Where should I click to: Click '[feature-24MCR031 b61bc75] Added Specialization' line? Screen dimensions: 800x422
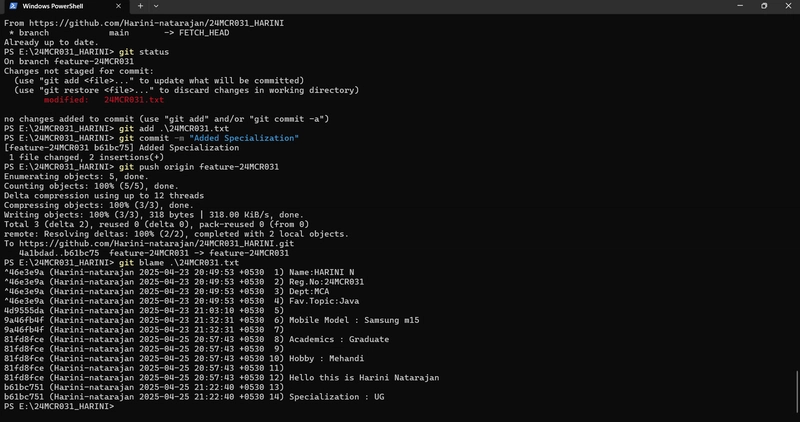click(x=121, y=148)
